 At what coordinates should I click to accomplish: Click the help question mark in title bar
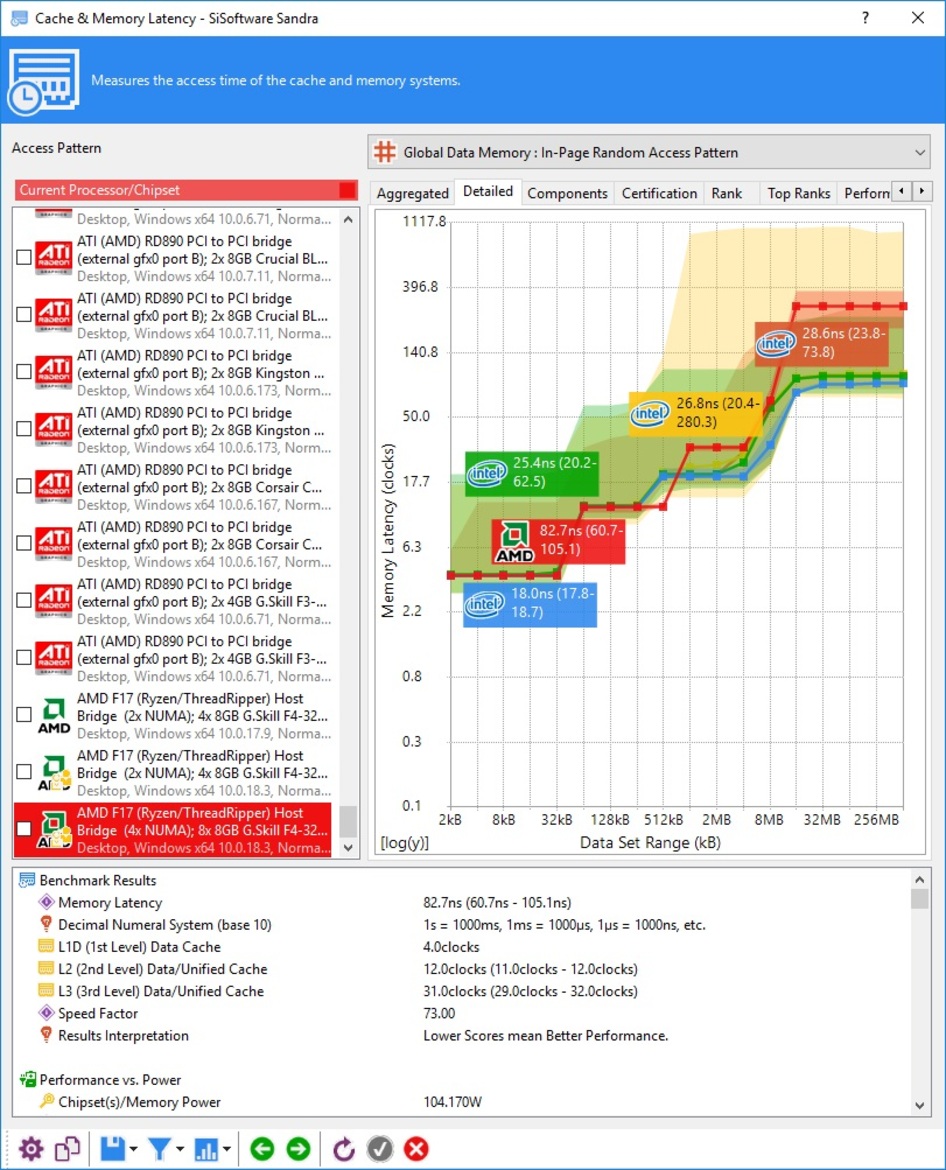(x=865, y=18)
